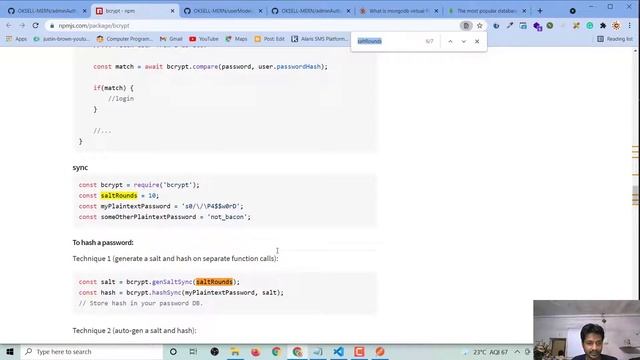Click the hashSync code line
The image size is (640, 360).
(x=181, y=293)
